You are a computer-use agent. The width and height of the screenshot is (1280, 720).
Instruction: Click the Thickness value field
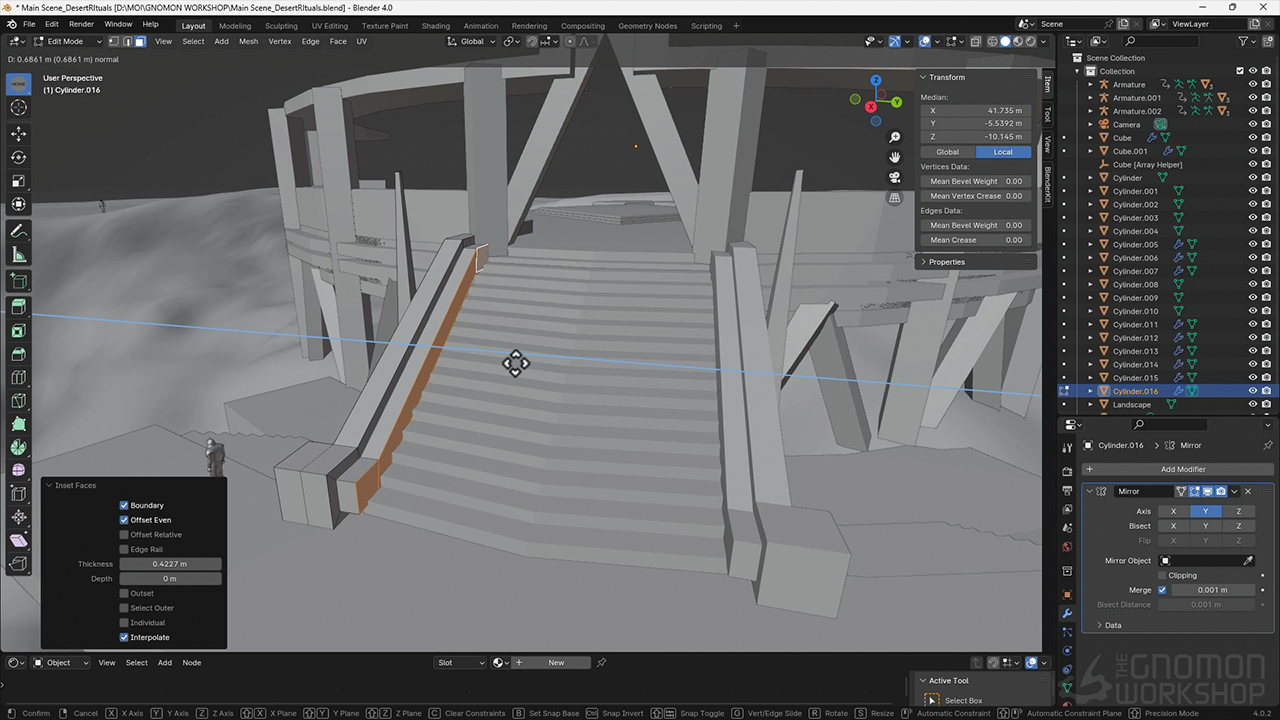(x=170, y=564)
